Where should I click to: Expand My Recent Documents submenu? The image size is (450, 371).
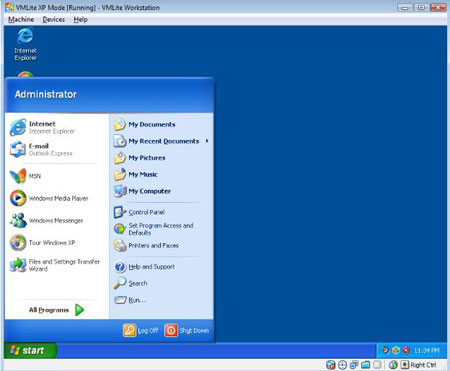(161, 141)
